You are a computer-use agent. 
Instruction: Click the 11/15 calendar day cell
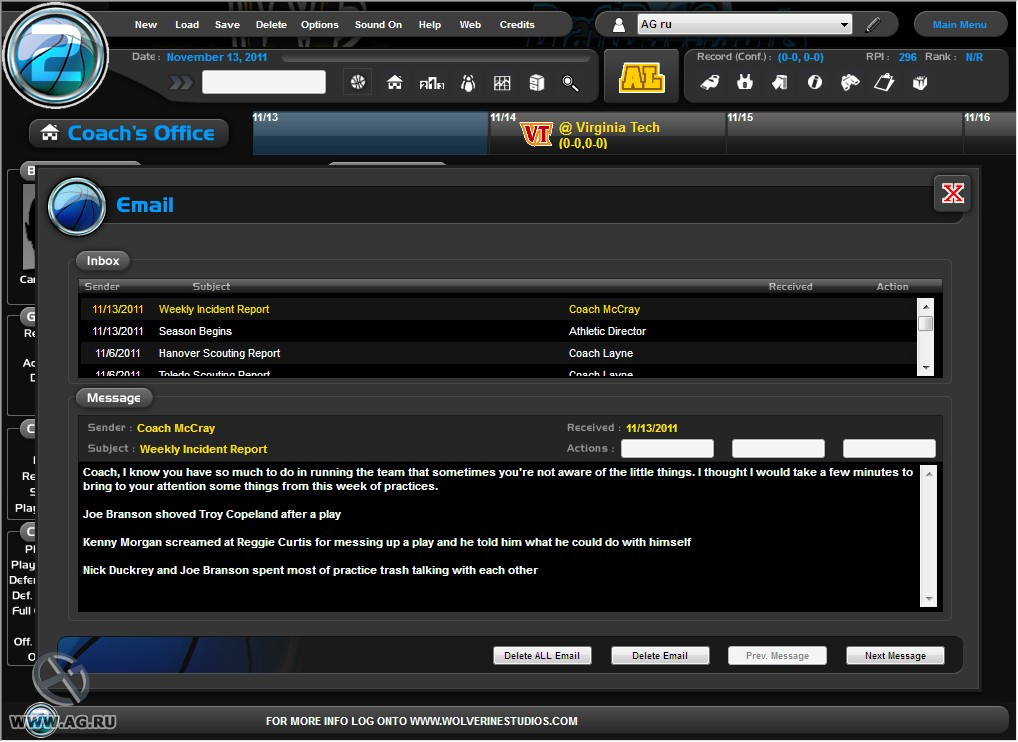[844, 133]
